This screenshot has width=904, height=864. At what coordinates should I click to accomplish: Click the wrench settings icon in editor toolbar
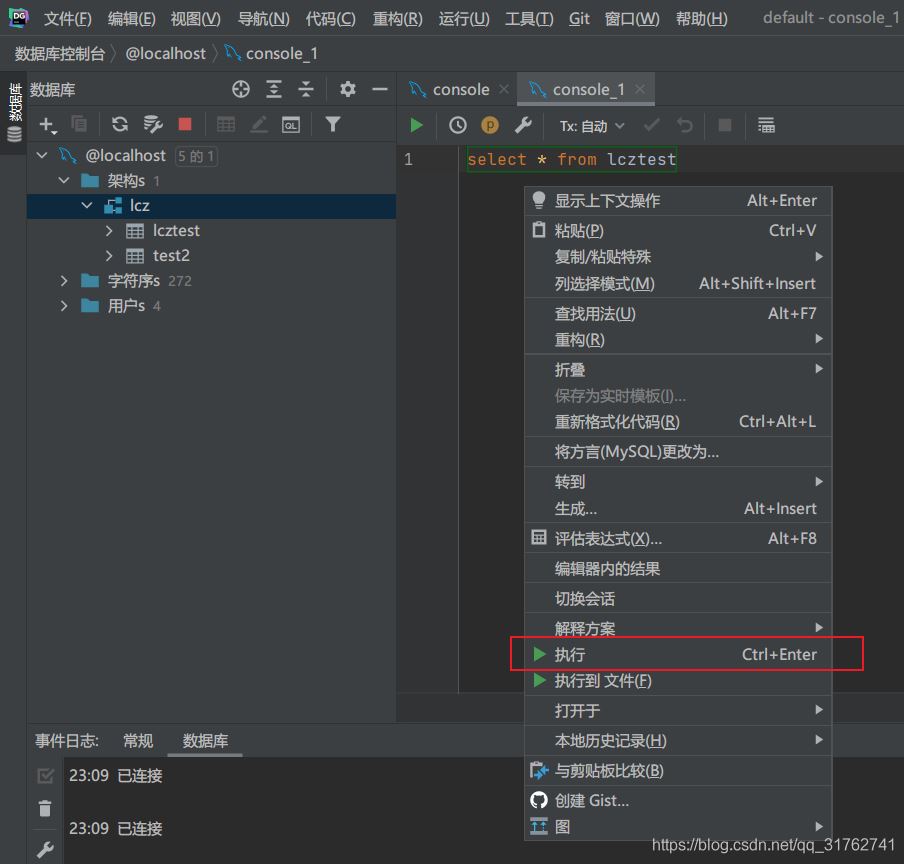coord(522,125)
